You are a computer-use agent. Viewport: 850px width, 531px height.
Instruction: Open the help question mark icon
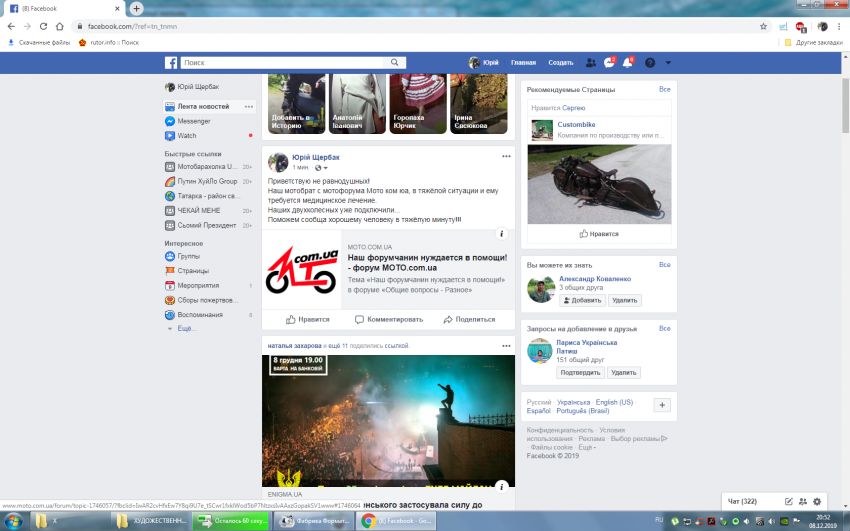(650, 63)
